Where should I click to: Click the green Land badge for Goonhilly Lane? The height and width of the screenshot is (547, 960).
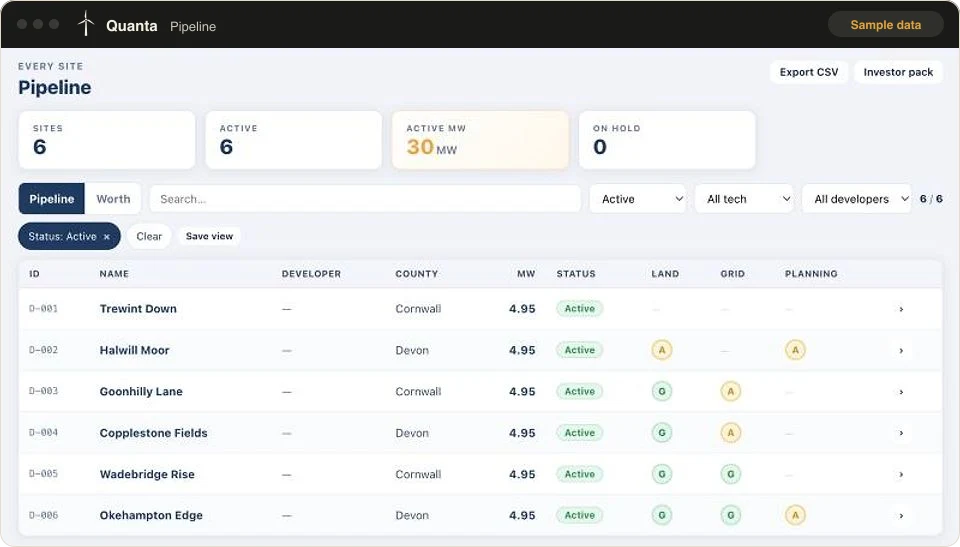(661, 391)
